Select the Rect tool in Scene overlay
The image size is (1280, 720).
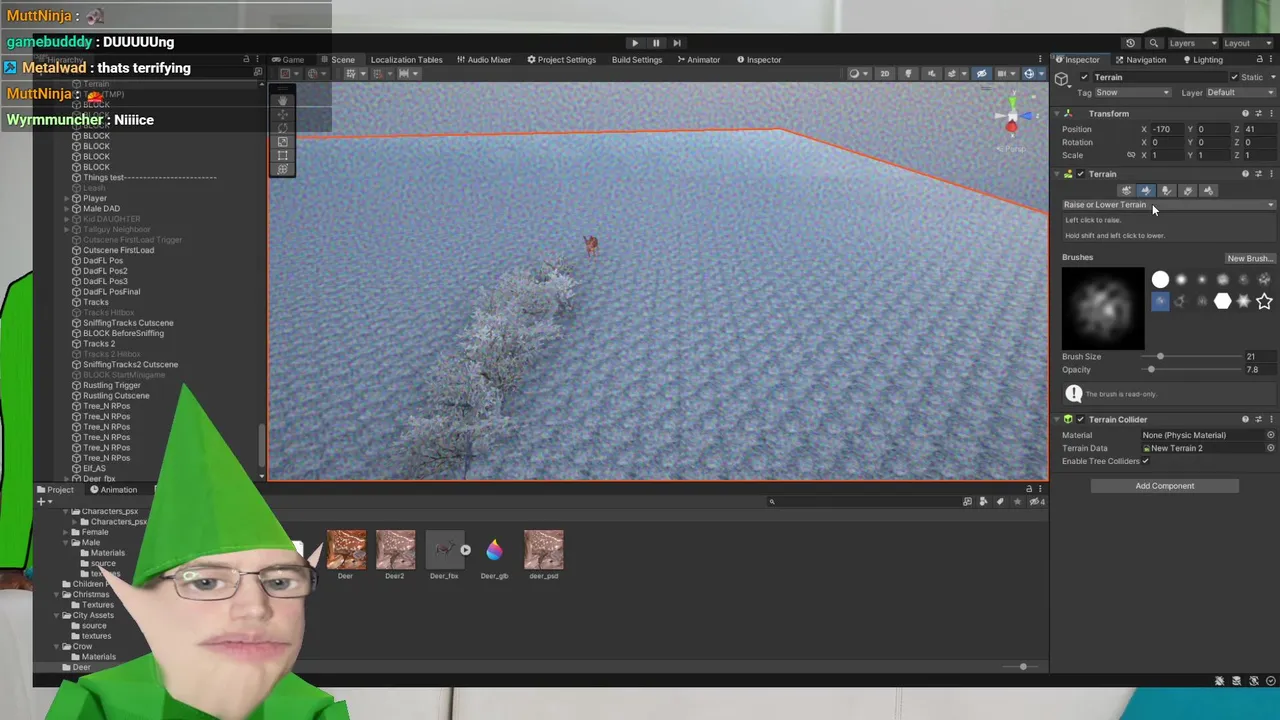pos(283,156)
